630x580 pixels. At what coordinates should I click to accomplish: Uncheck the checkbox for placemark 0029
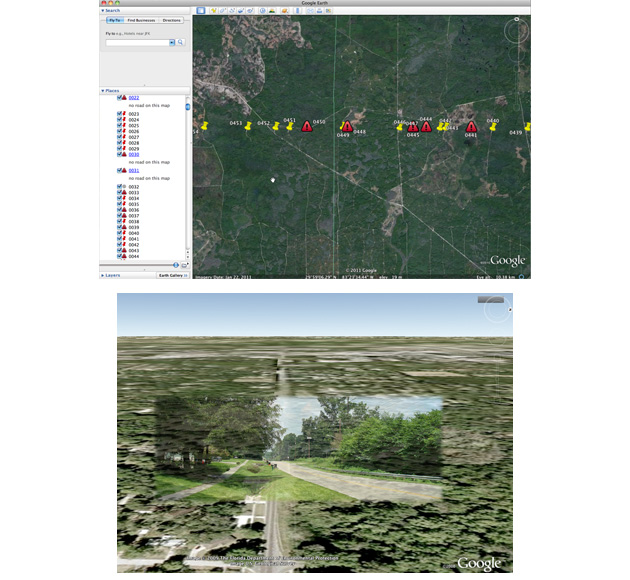(119, 149)
